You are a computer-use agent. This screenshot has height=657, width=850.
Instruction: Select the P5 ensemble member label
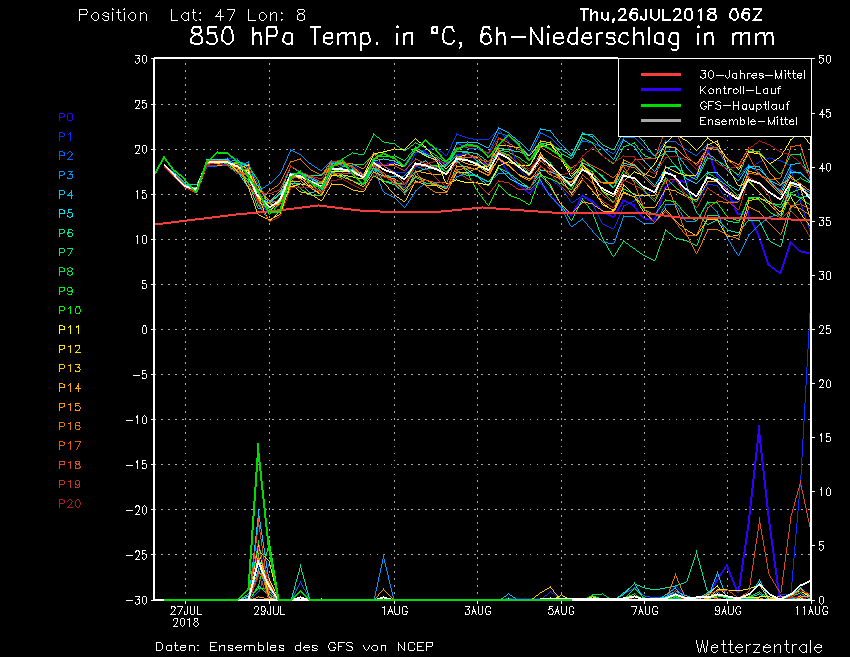tap(66, 214)
